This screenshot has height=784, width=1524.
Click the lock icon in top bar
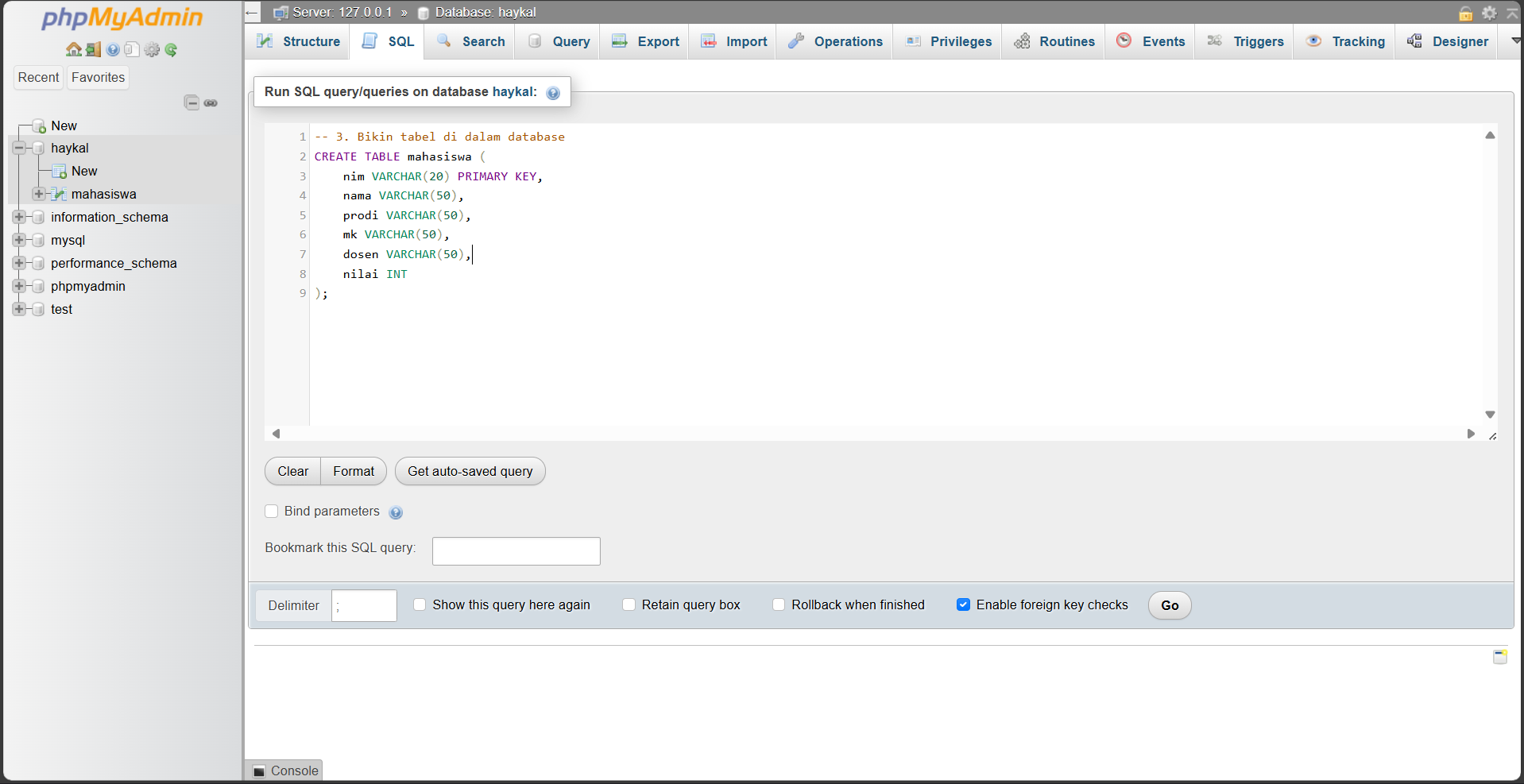point(1466,13)
